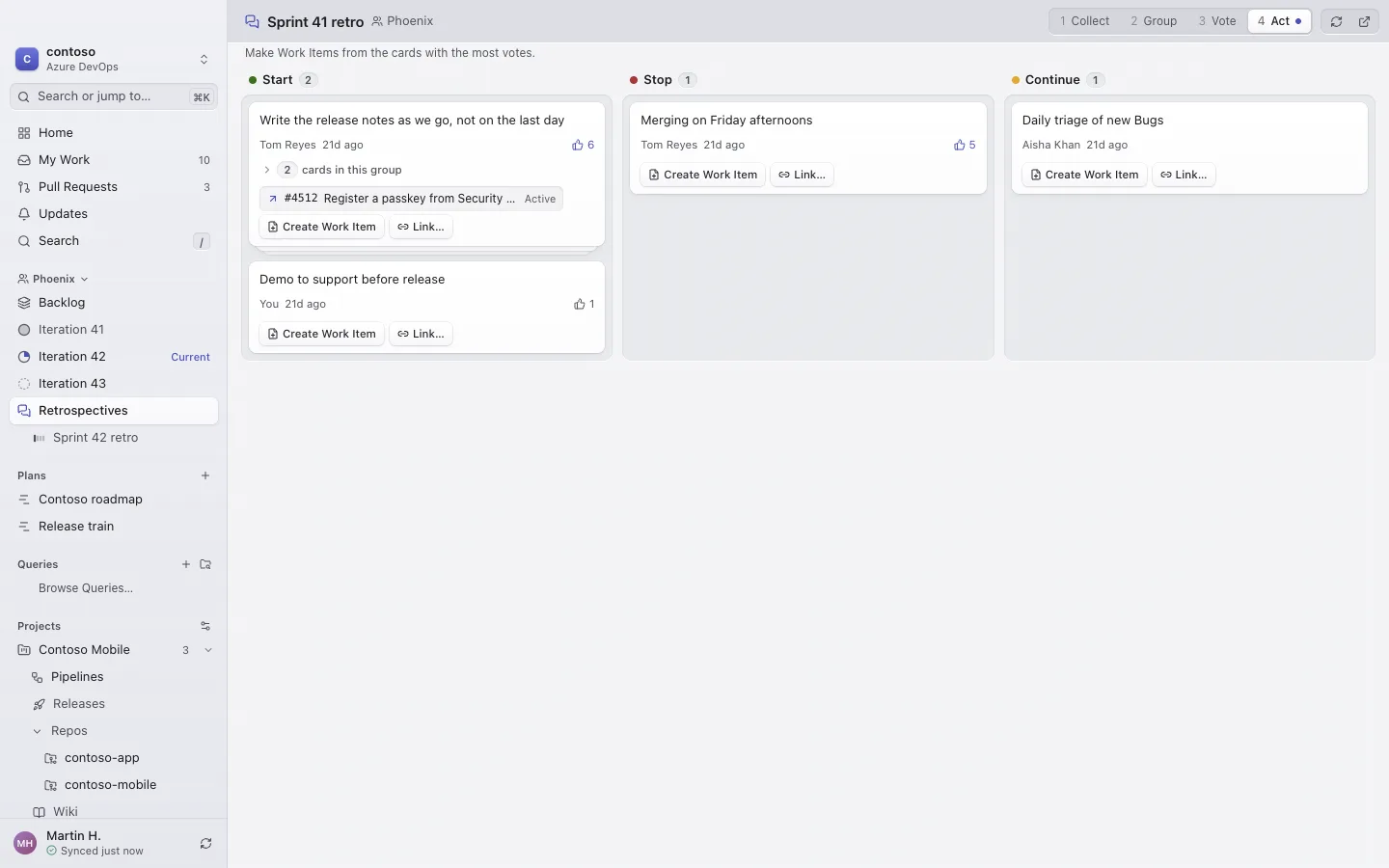Open the contoso-app repository
Image resolution: width=1389 pixels, height=868 pixels.
(x=114, y=758)
